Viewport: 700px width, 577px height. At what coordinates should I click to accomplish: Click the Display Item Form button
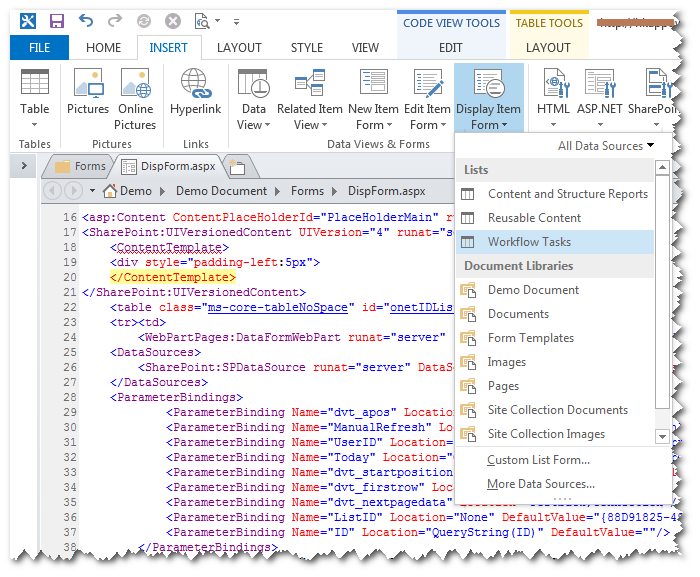click(x=488, y=98)
